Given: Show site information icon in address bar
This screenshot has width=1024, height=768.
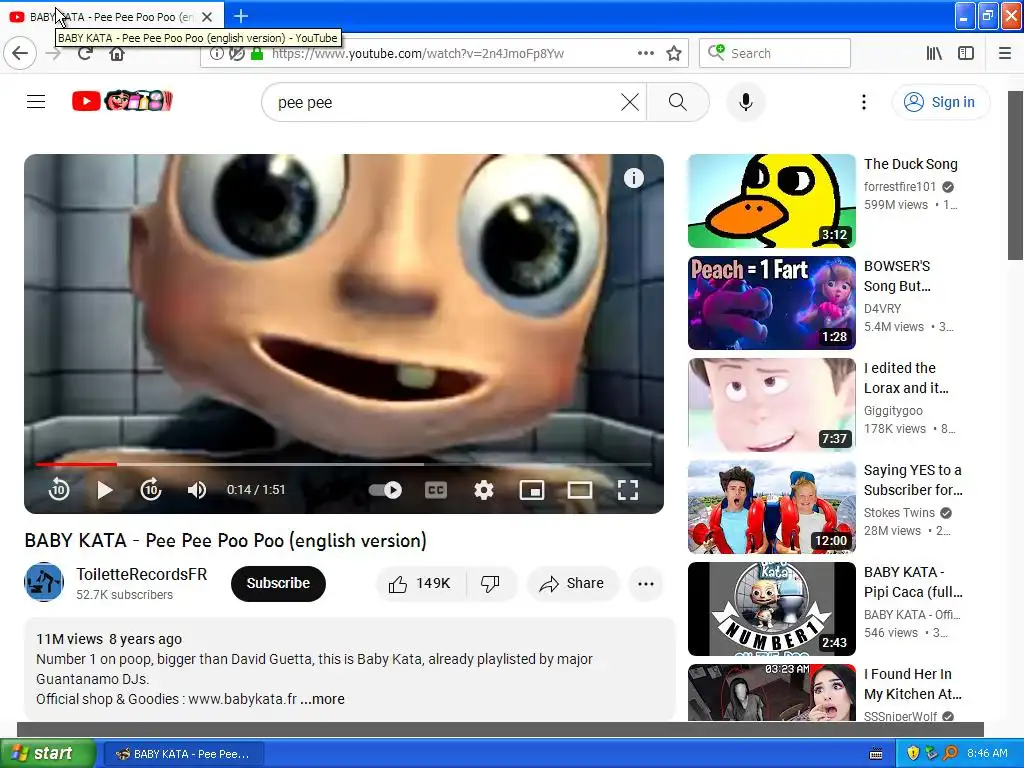Looking at the screenshot, I should (217, 54).
